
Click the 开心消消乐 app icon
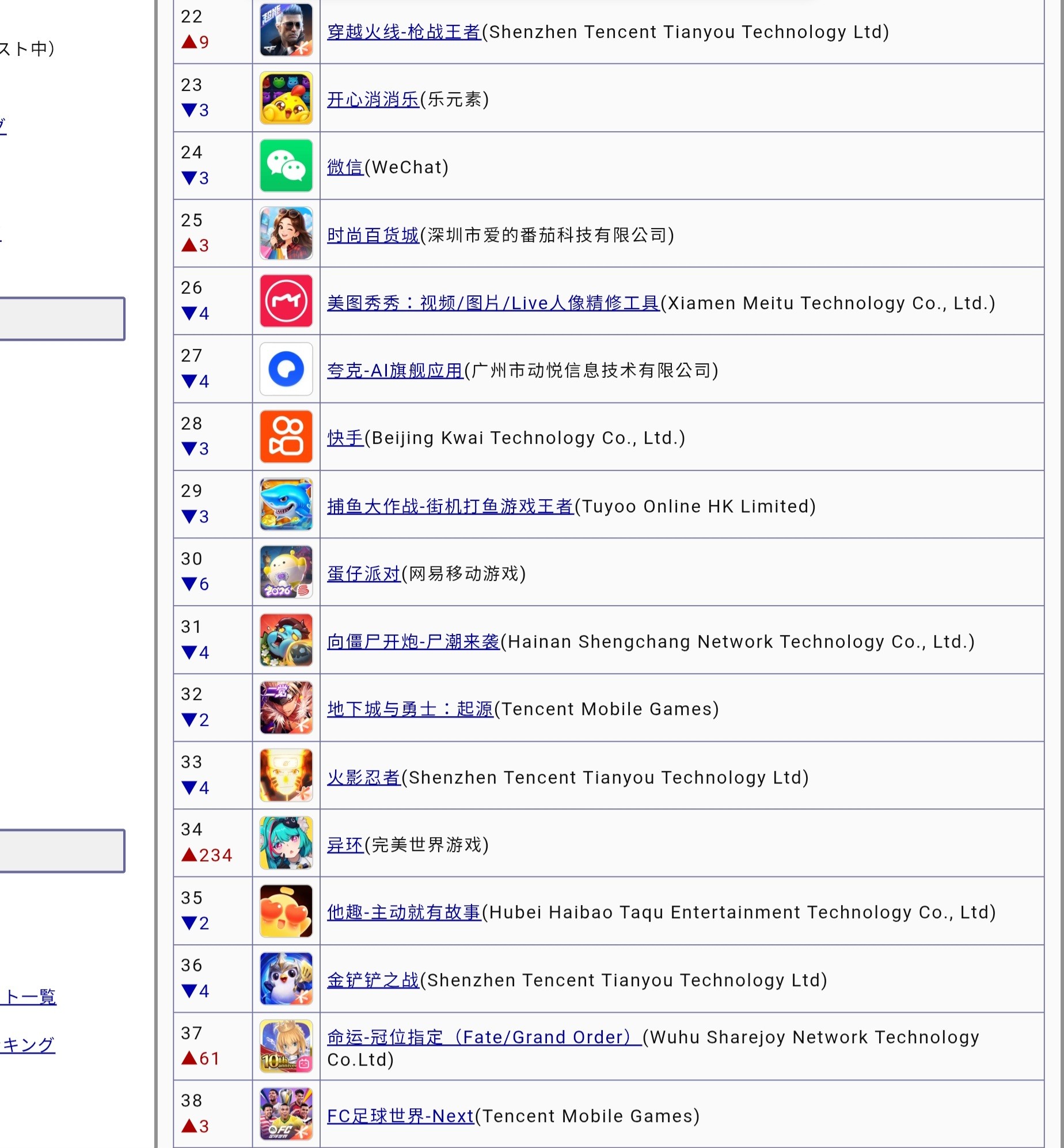286,98
